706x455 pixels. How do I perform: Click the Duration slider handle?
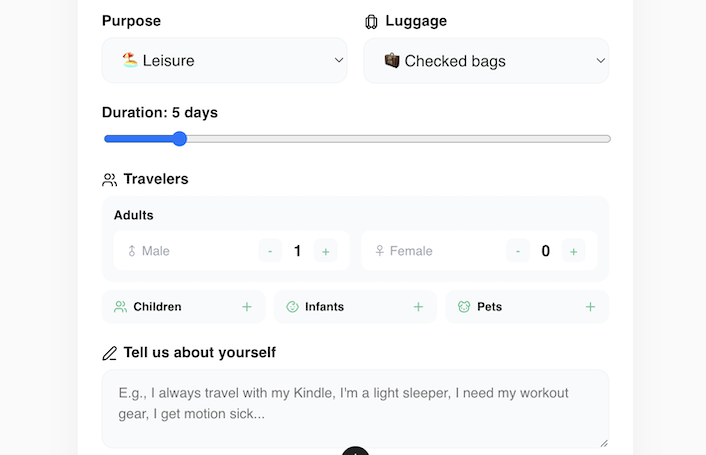(x=179, y=139)
